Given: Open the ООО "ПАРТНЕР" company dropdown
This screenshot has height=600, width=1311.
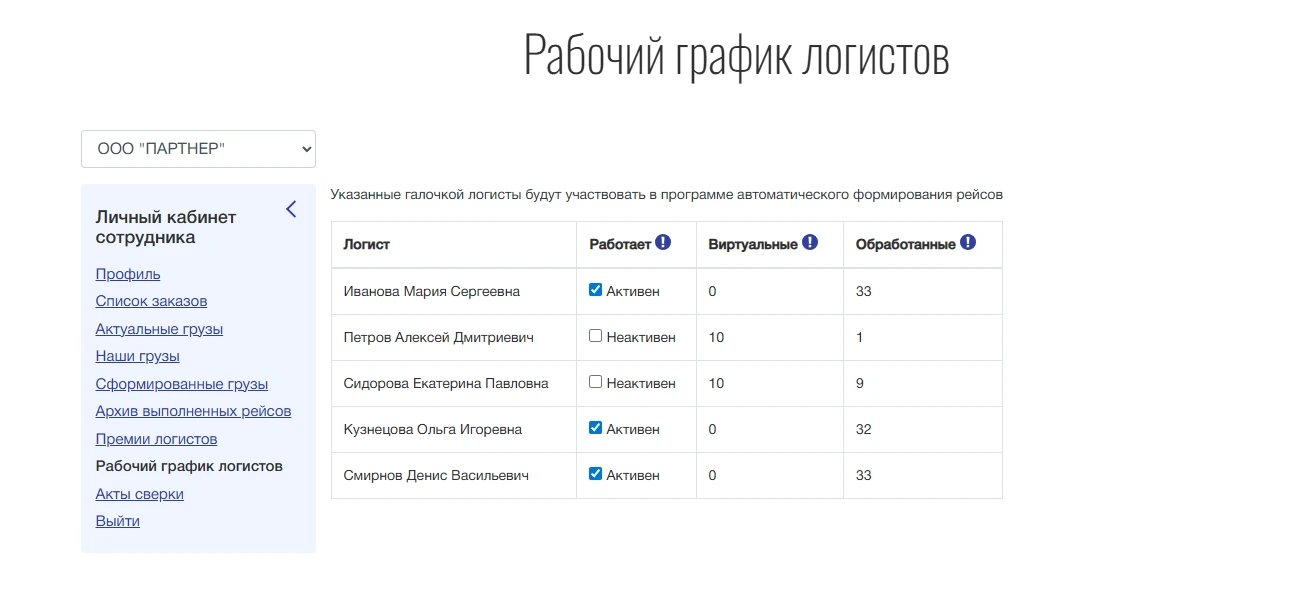Looking at the screenshot, I should pyautogui.click(x=198, y=149).
